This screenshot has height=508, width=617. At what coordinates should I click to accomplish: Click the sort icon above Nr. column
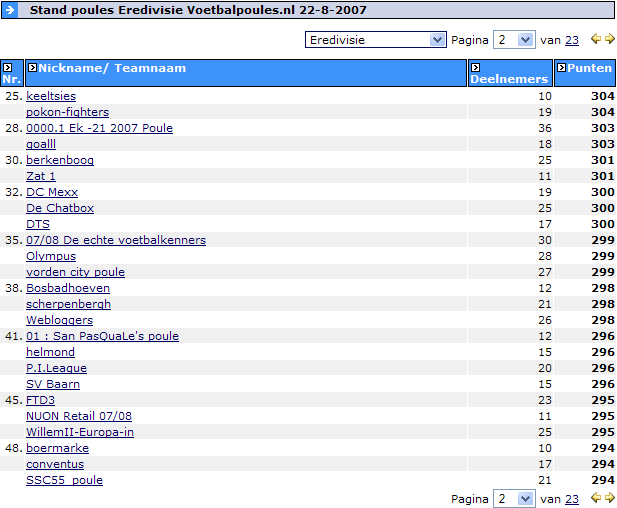pyautogui.click(x=7, y=68)
